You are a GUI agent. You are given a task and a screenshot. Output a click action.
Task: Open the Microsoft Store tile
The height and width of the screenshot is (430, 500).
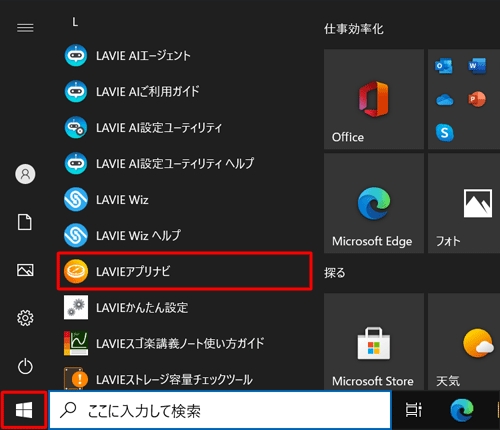tap(374, 342)
